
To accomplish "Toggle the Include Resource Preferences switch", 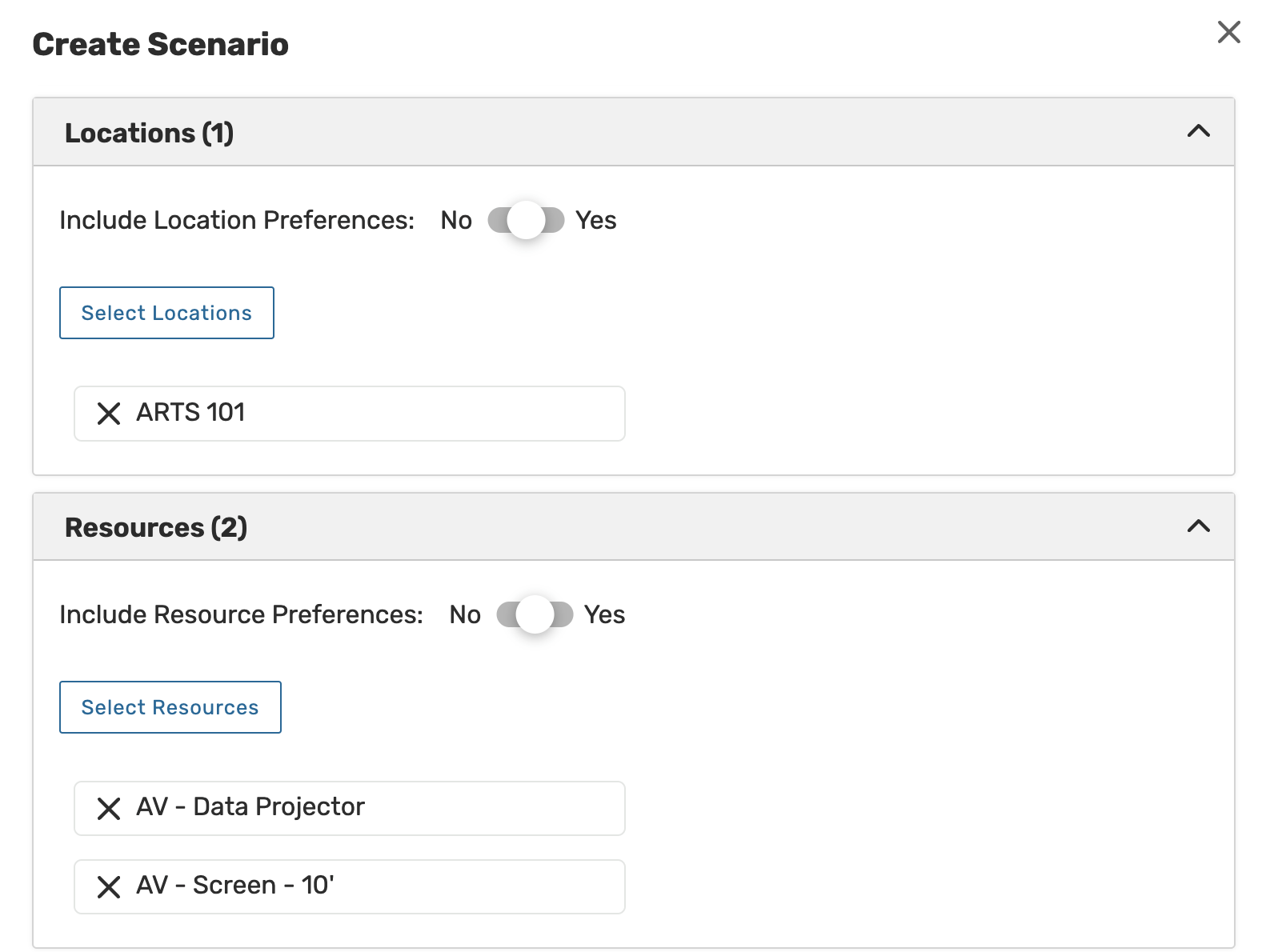I will [535, 614].
